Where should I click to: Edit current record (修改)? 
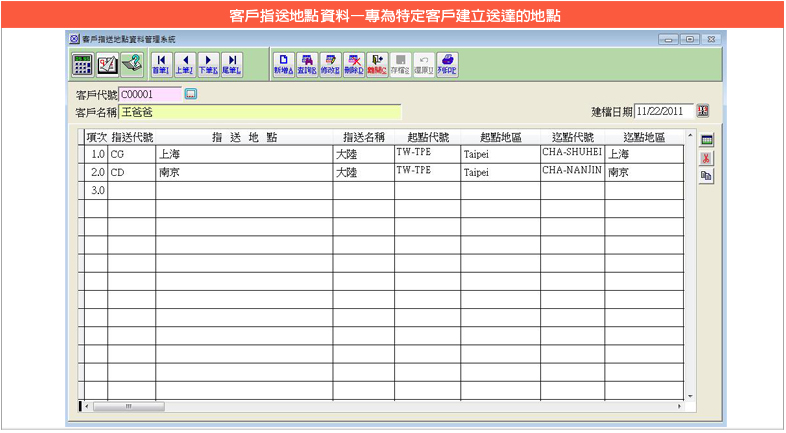[330, 65]
